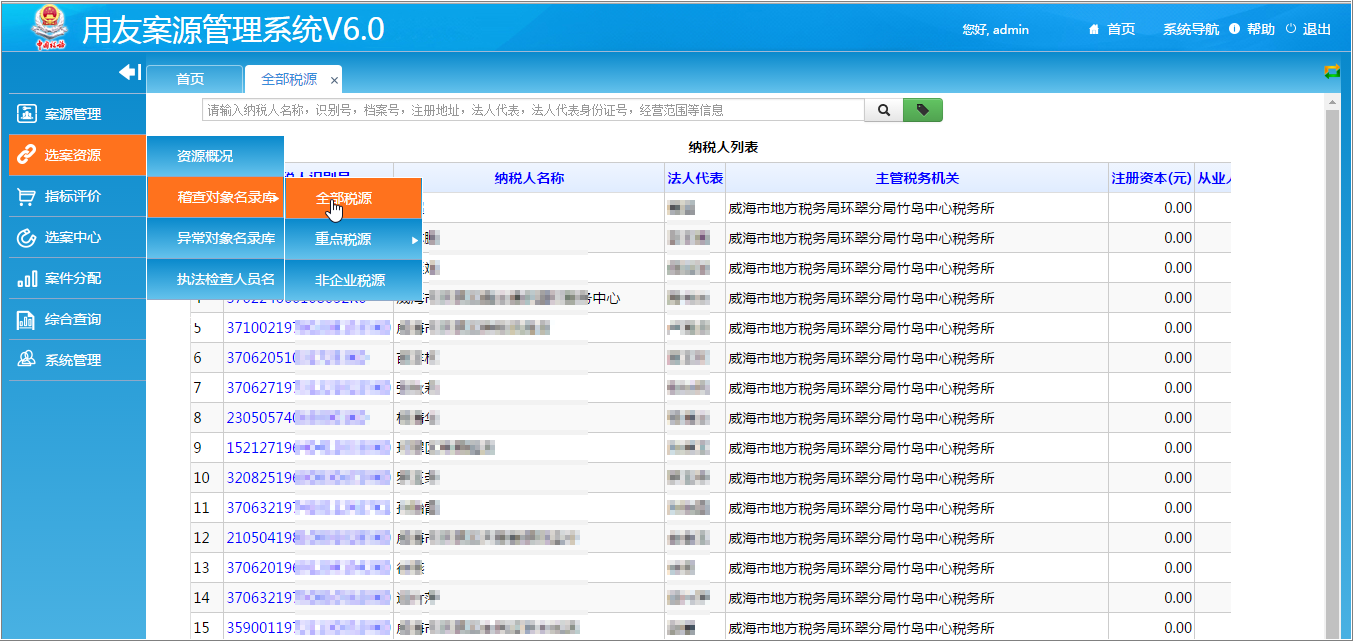The width and height of the screenshot is (1353, 641).
Task: Click the 案源管理 sidebar icon
Action: (x=26, y=114)
